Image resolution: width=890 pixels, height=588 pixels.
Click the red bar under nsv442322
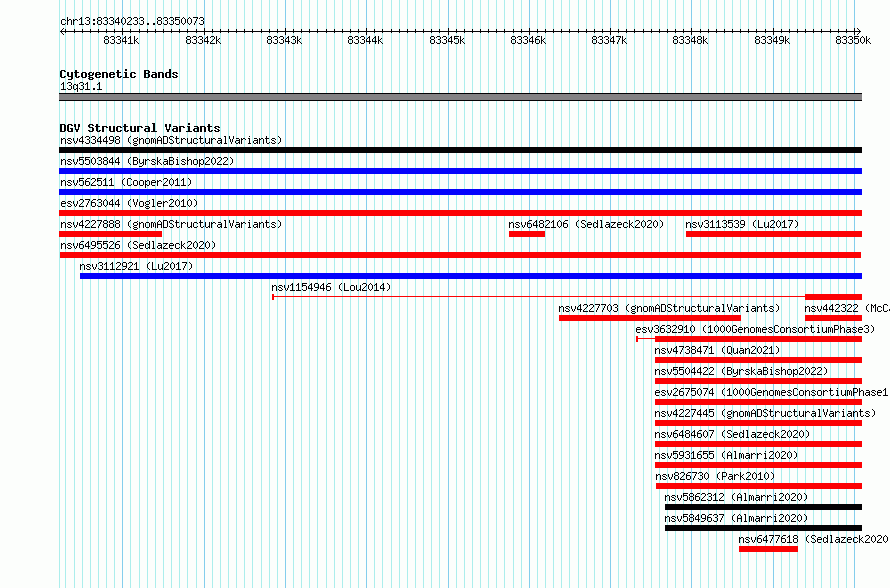pos(833,318)
